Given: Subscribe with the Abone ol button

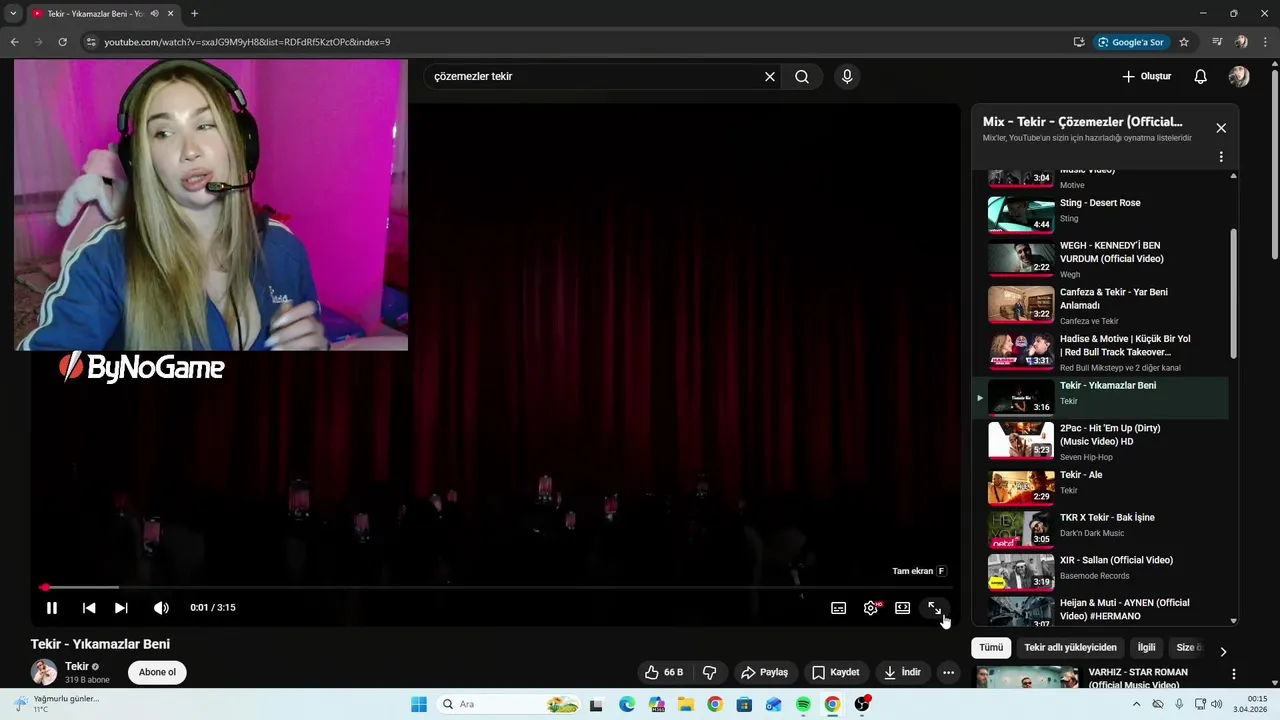Looking at the screenshot, I should 157,672.
